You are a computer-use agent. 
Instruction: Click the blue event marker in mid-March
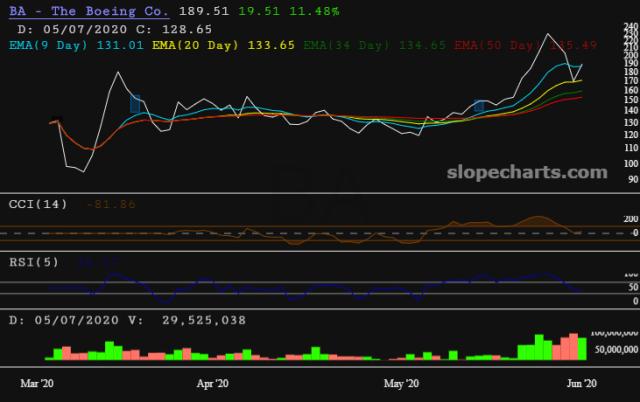(x=136, y=103)
